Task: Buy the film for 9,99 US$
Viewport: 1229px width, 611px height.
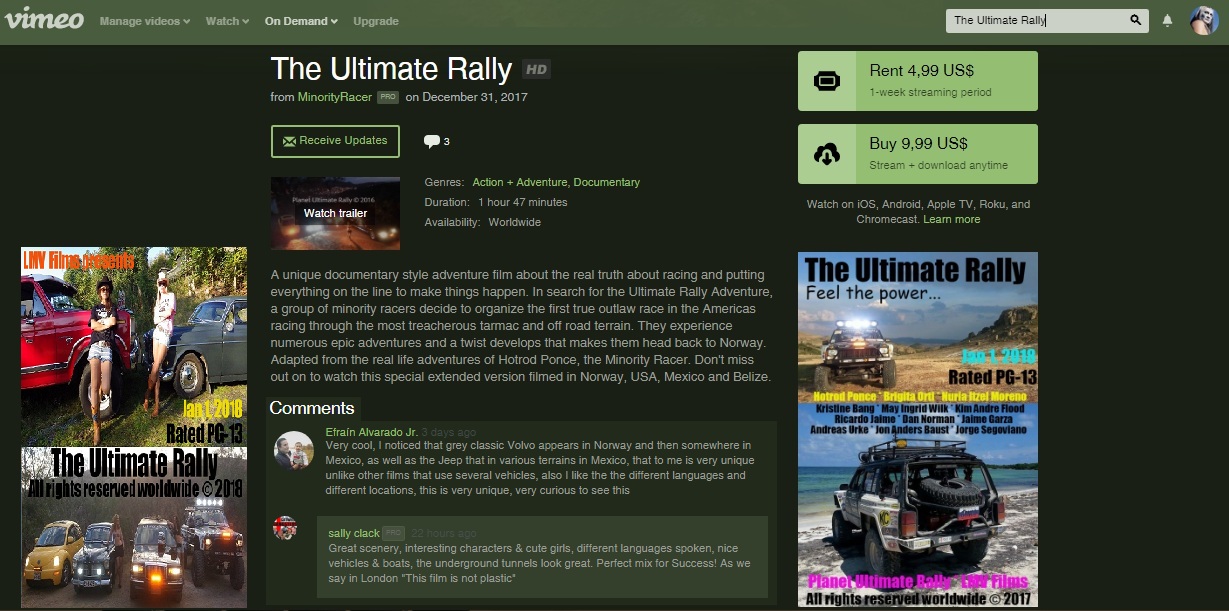Action: click(x=917, y=154)
